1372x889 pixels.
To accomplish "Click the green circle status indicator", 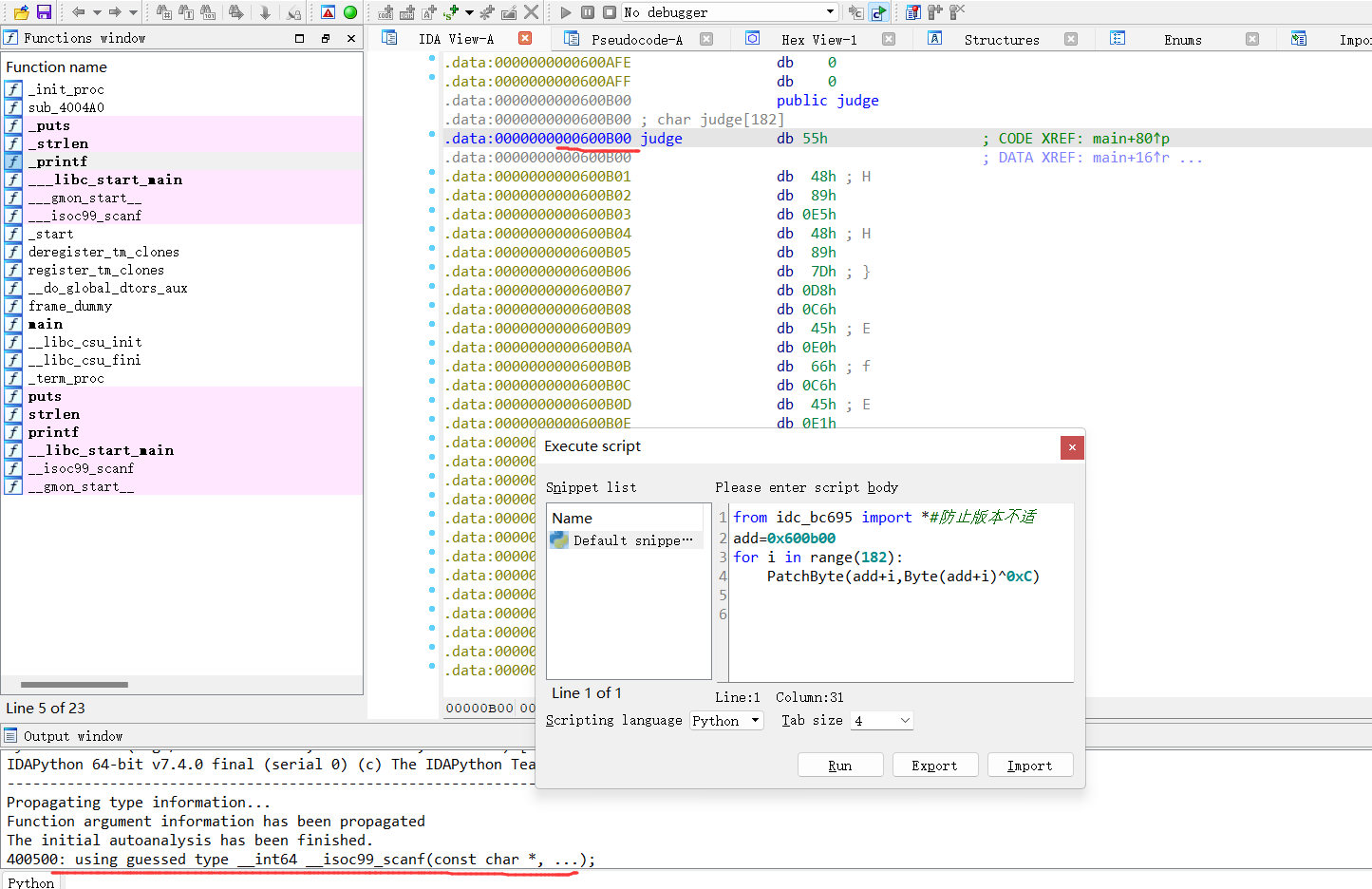I will [349, 12].
